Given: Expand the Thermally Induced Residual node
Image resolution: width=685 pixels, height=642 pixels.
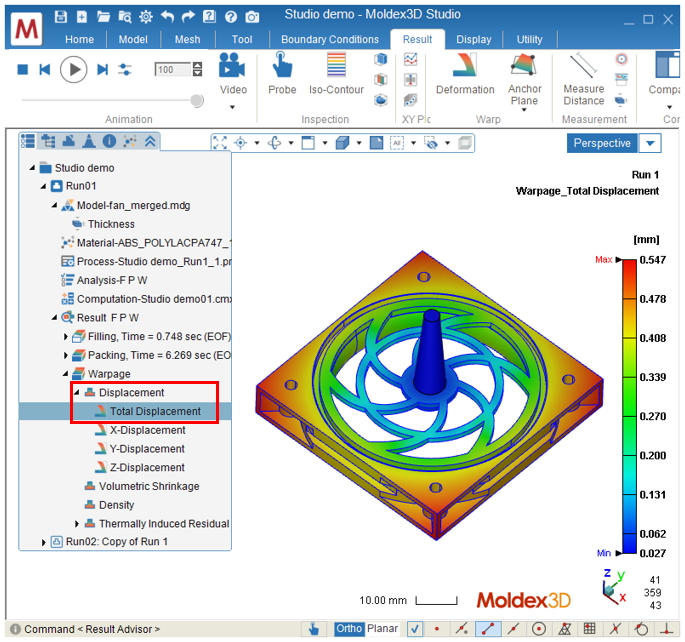Looking at the screenshot, I should [x=76, y=523].
